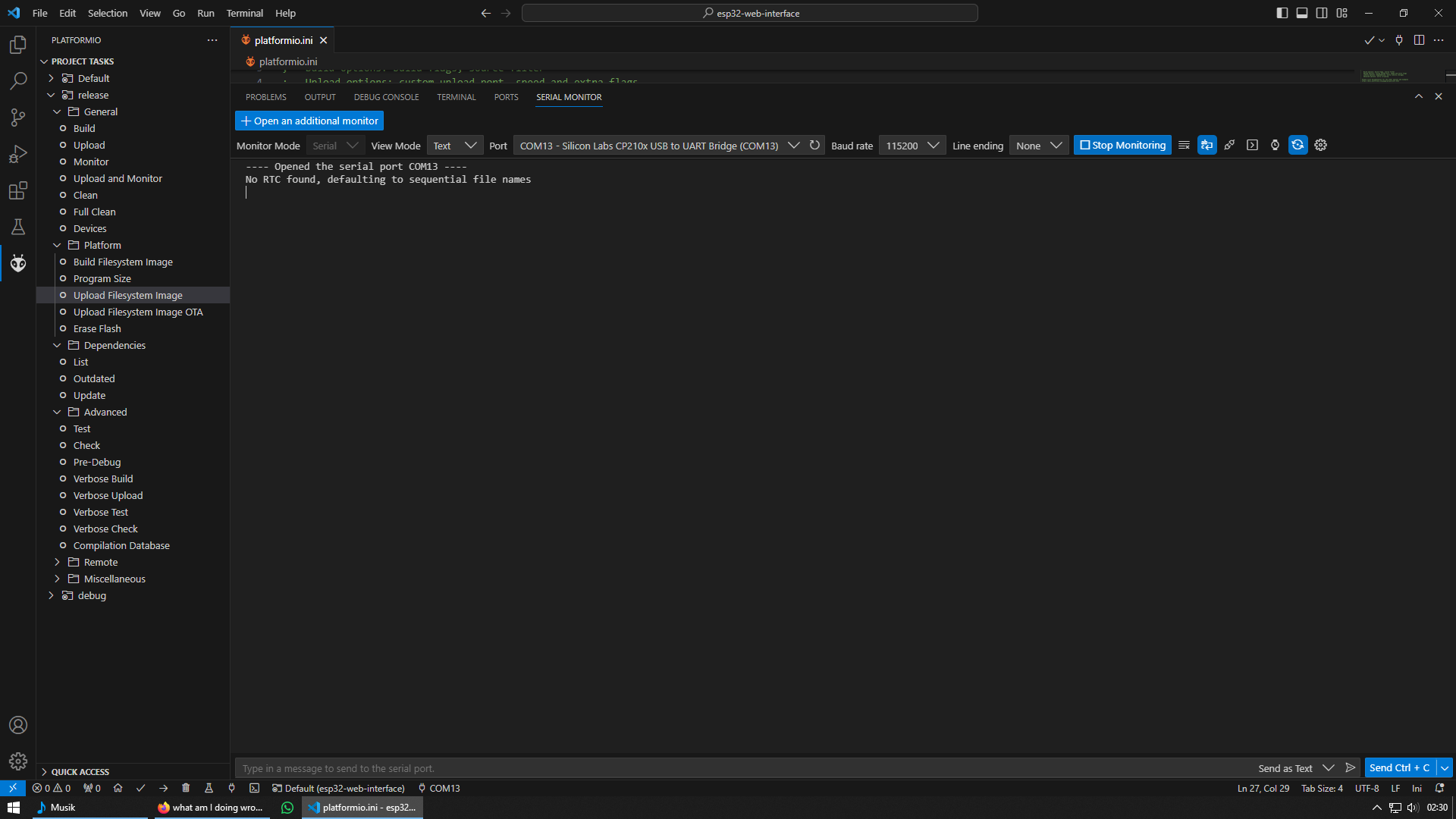
Task: Click the PlatformIO Clean trash icon in status bar
Action: click(186, 788)
